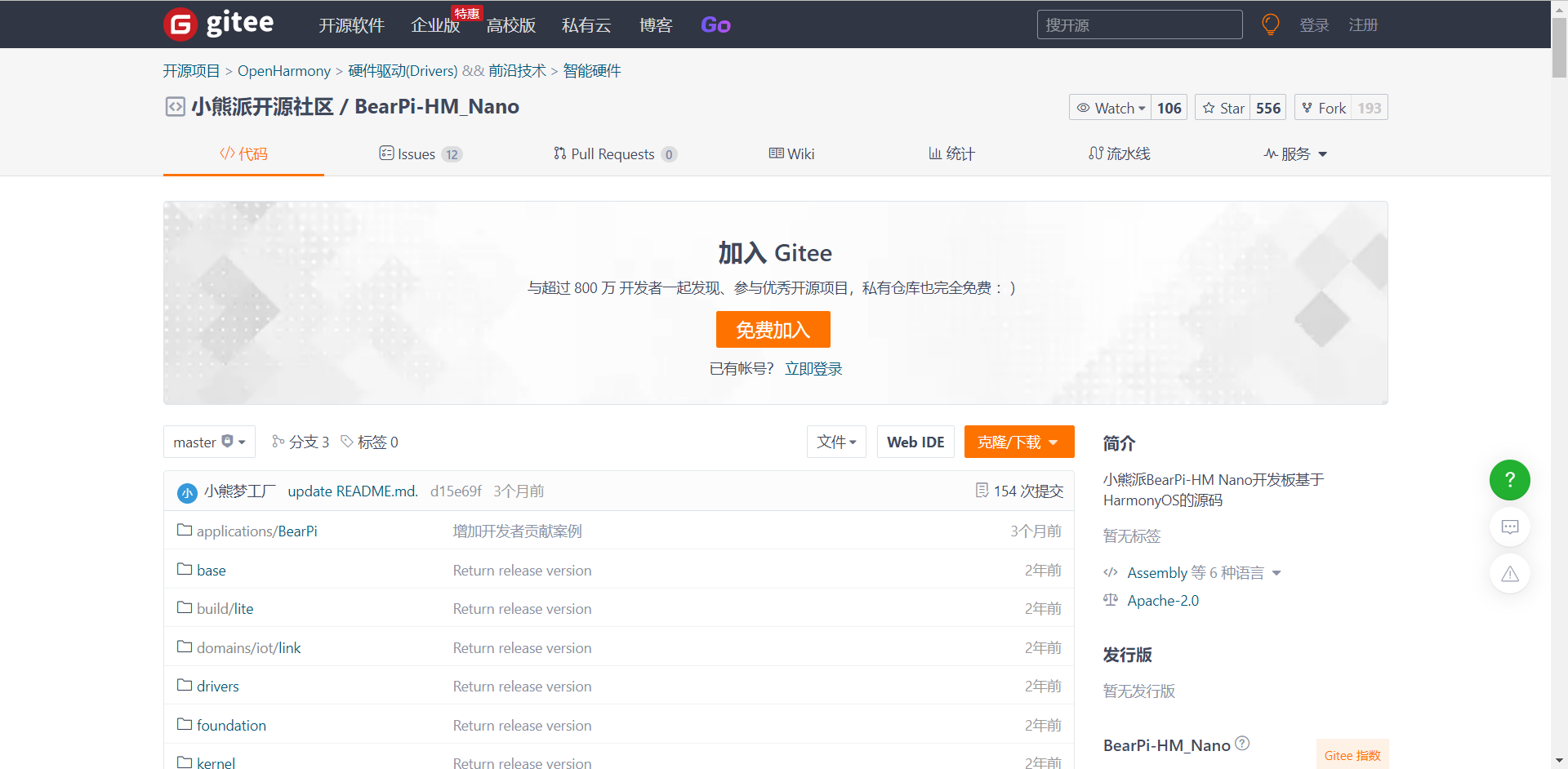Open 高校版 in top navigation
Viewport: 1568px width, 769px height.
point(511,25)
